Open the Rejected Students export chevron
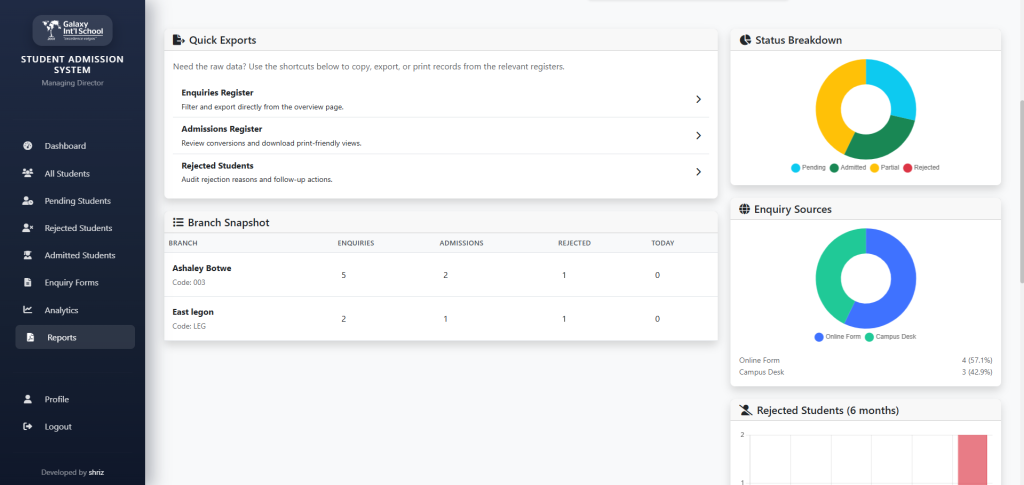Viewport: 1024px width, 485px height. [x=698, y=172]
